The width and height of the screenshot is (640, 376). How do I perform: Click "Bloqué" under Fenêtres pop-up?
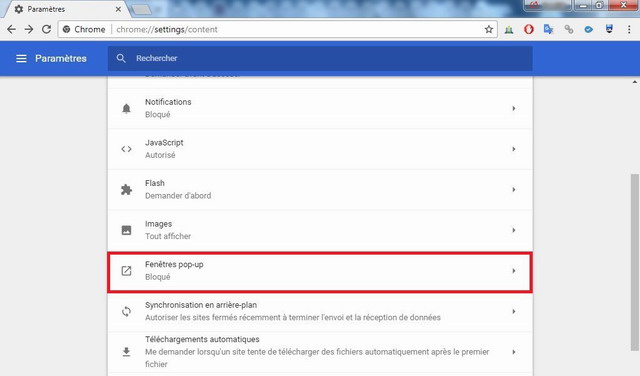[158, 277]
